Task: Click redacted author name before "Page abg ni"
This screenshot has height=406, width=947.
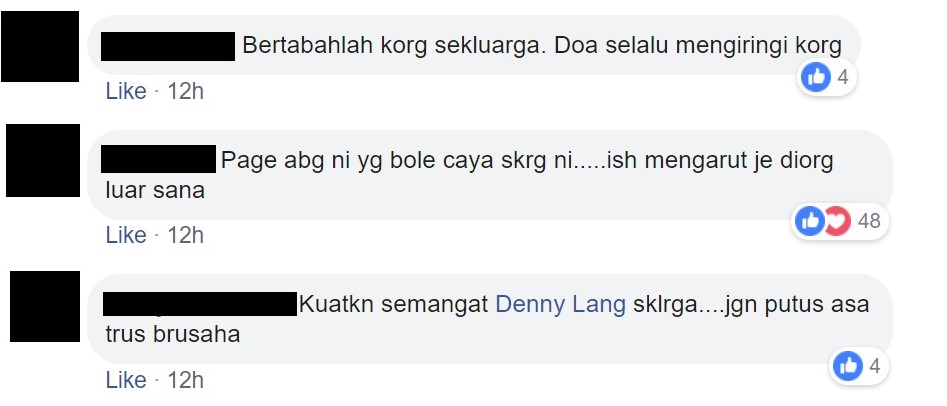Action: pos(158,159)
